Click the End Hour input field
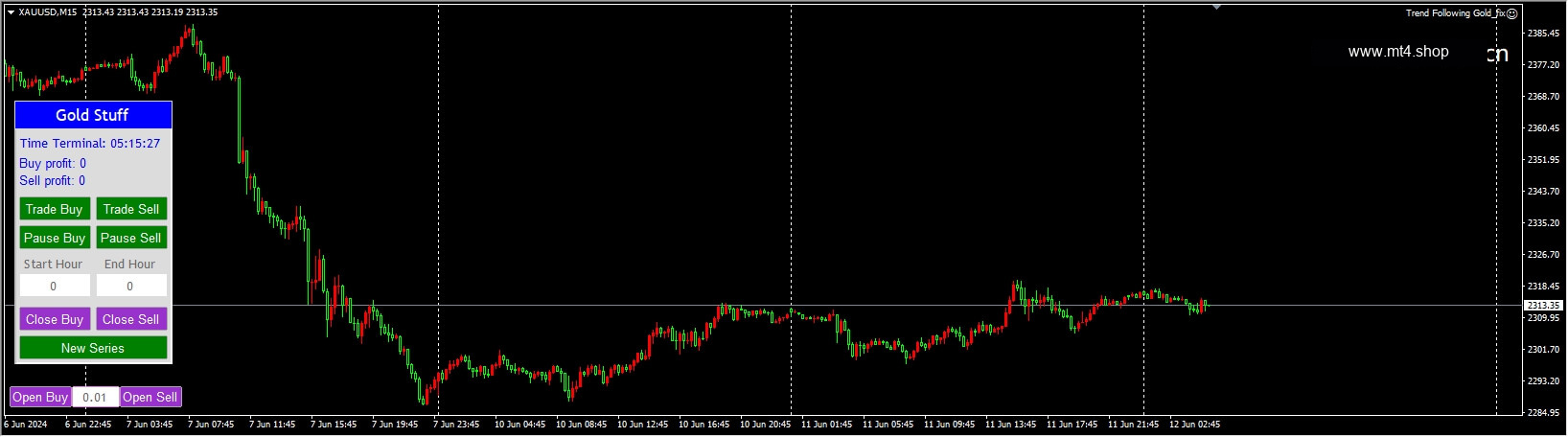Image resolution: width=1568 pixels, height=437 pixels. pyautogui.click(x=131, y=286)
